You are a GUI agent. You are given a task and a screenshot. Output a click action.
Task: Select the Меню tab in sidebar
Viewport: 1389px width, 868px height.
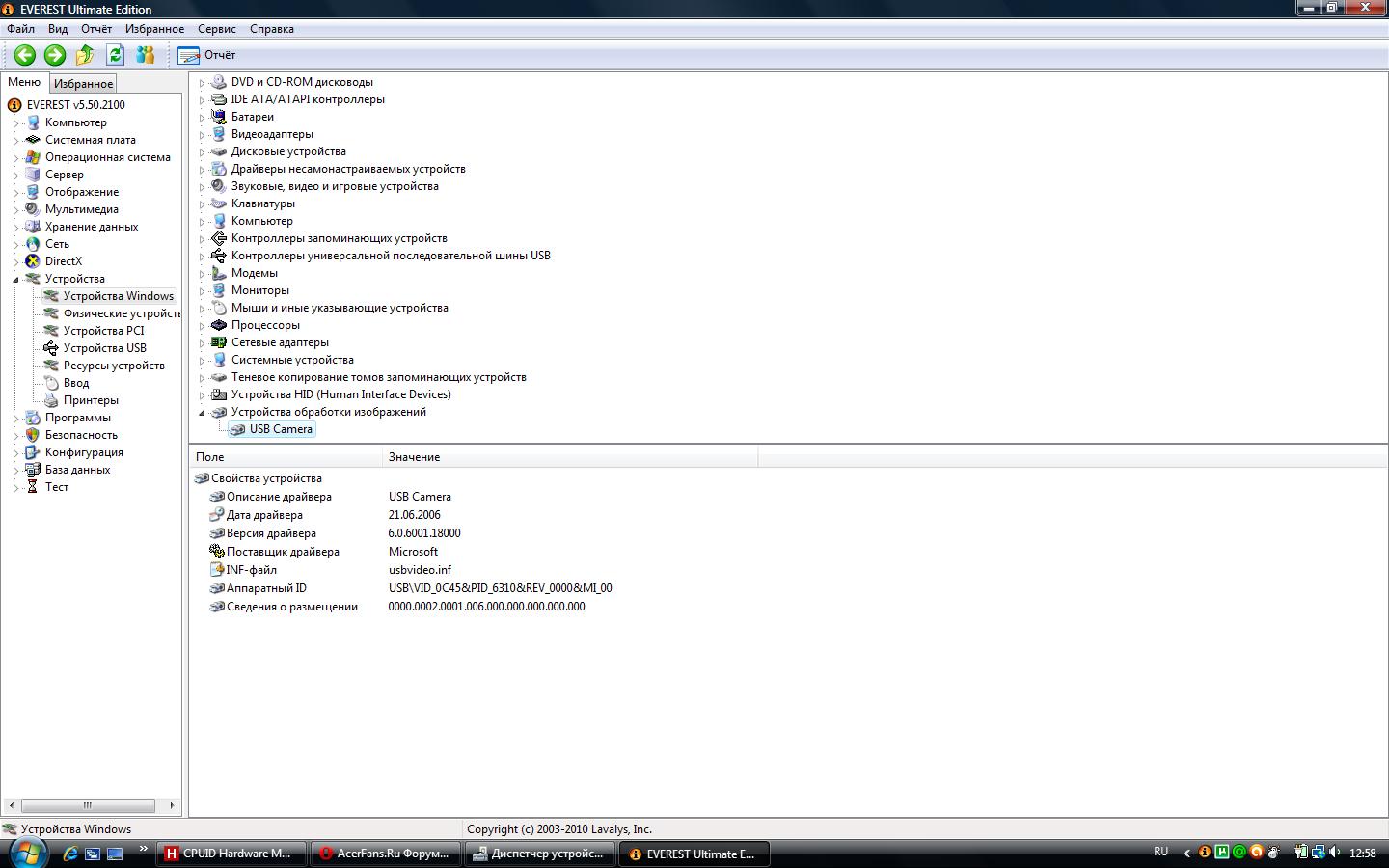24,82
